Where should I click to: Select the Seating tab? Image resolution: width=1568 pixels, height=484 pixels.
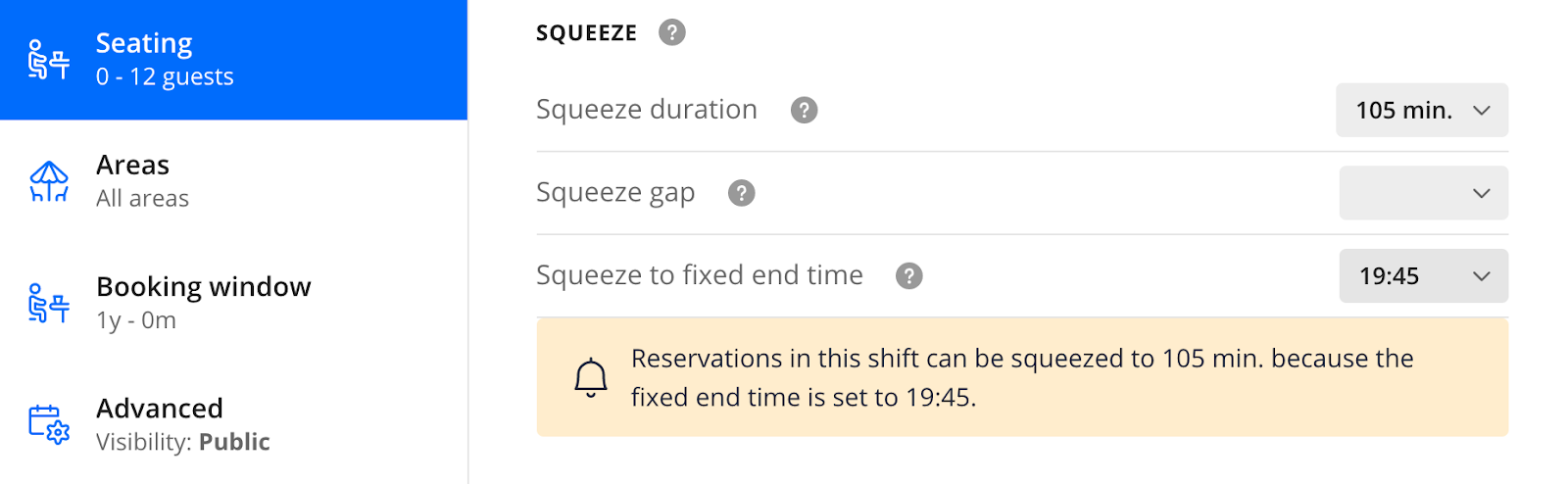pos(233,60)
